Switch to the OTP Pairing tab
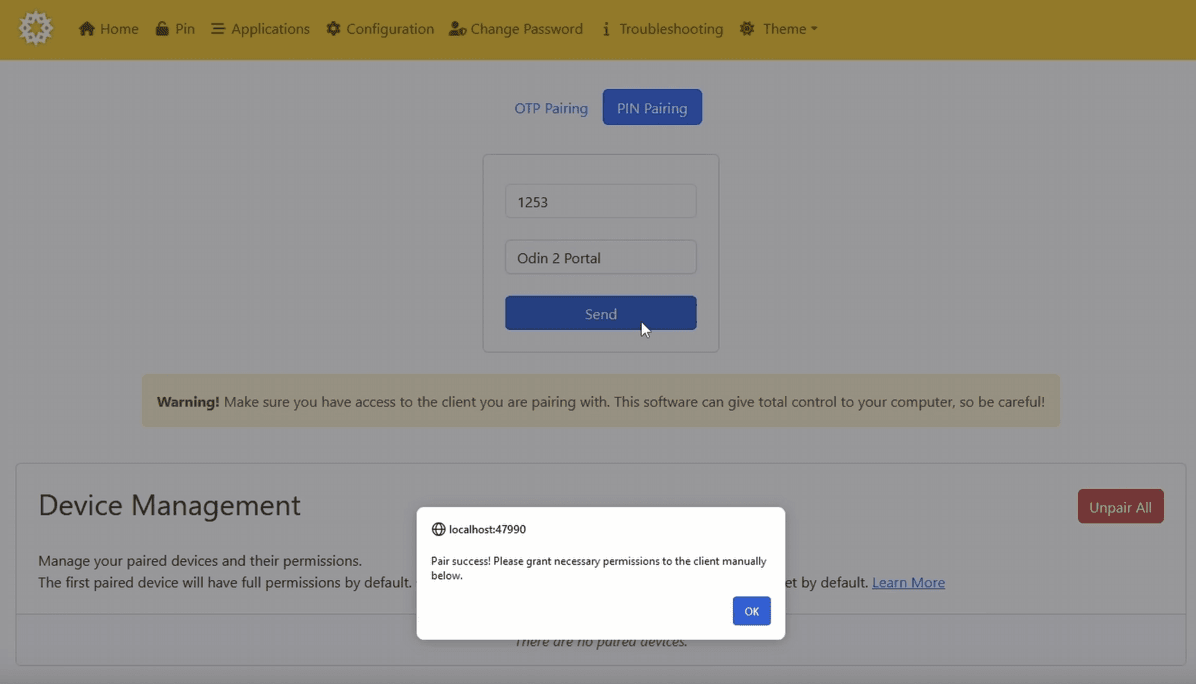This screenshot has width=1196, height=684. pyautogui.click(x=551, y=108)
